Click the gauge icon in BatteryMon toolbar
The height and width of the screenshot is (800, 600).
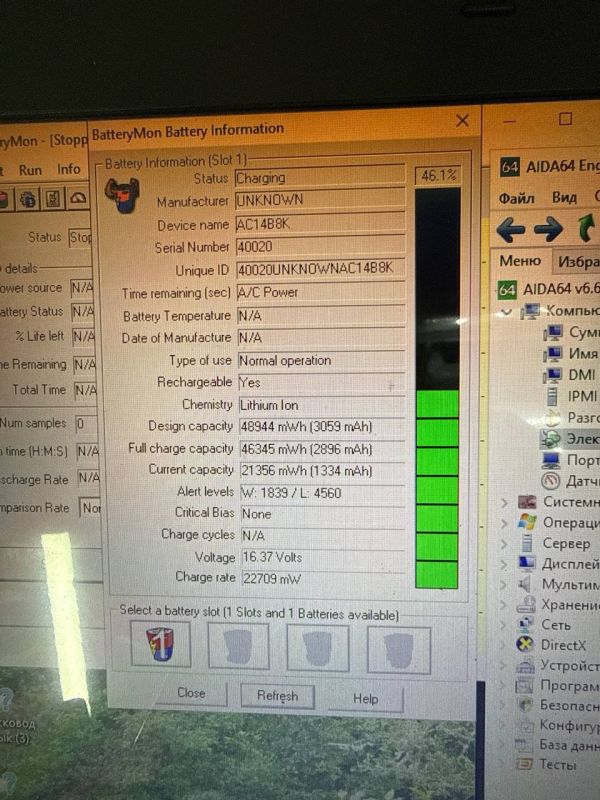[78, 198]
